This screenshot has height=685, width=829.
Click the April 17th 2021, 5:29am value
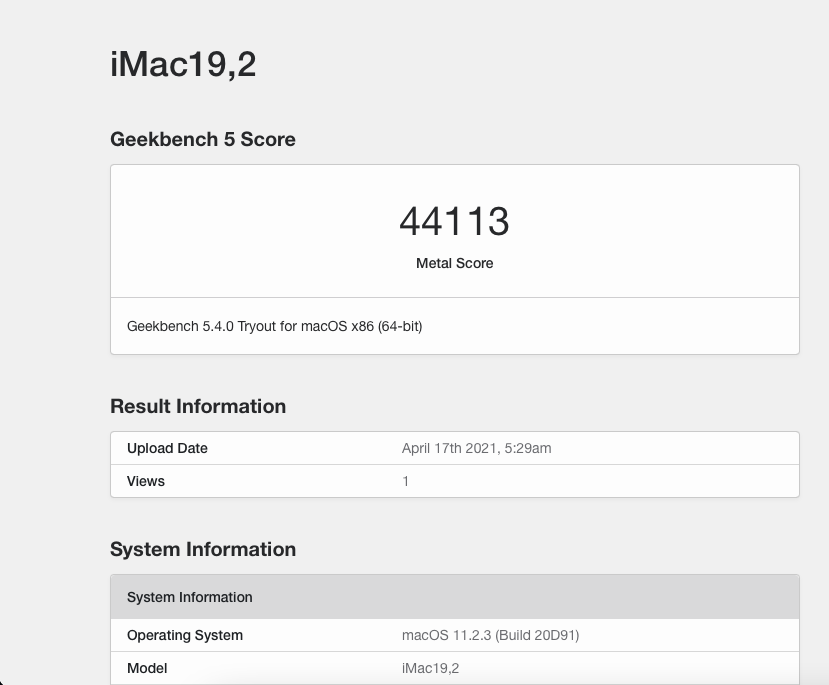point(476,448)
